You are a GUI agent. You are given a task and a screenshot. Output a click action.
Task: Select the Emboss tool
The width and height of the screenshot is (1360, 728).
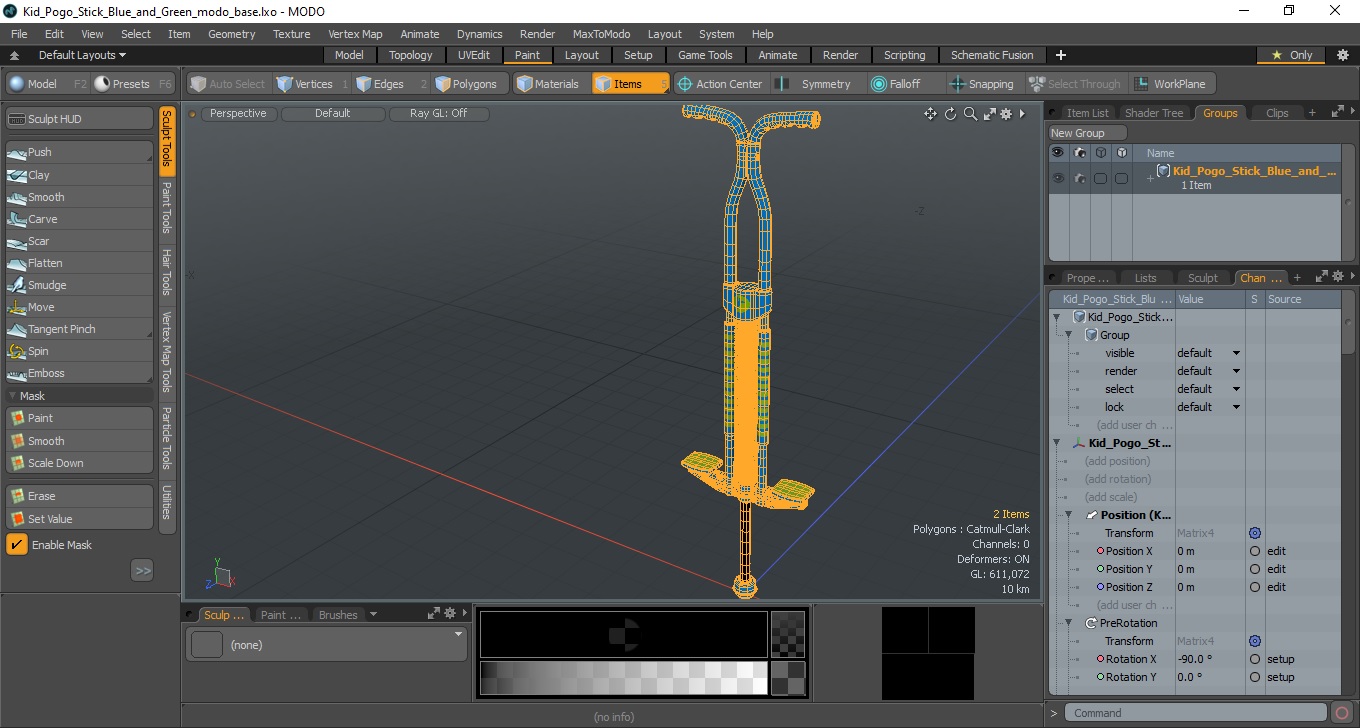click(x=80, y=373)
